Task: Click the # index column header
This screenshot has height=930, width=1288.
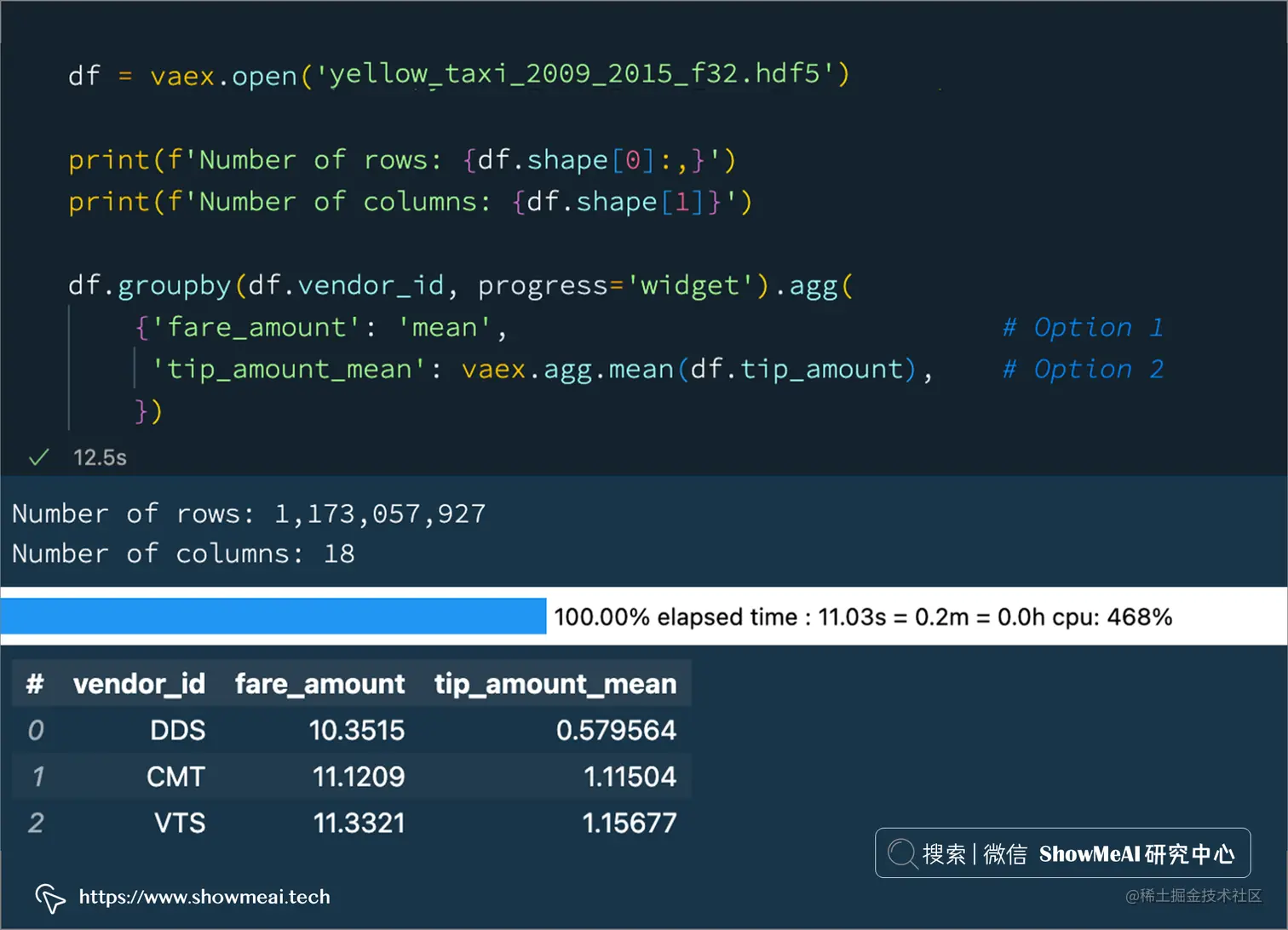Action: tap(35, 683)
